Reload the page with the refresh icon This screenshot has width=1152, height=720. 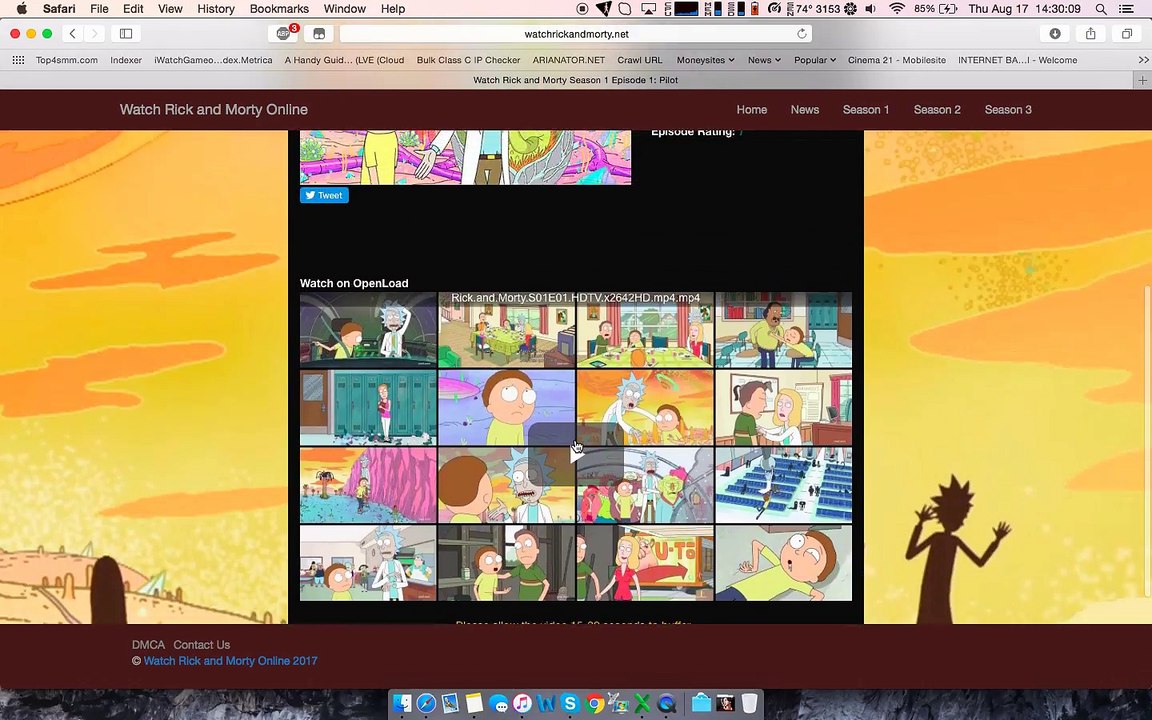coord(802,33)
